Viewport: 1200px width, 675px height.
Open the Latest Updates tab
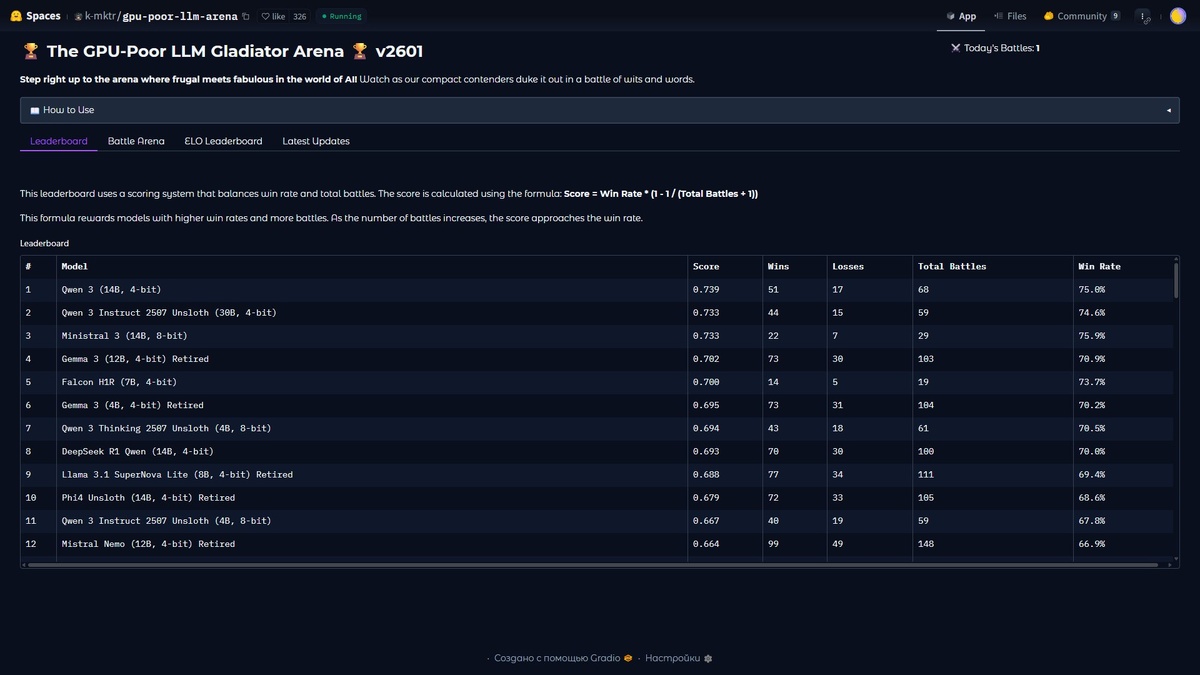[316, 141]
